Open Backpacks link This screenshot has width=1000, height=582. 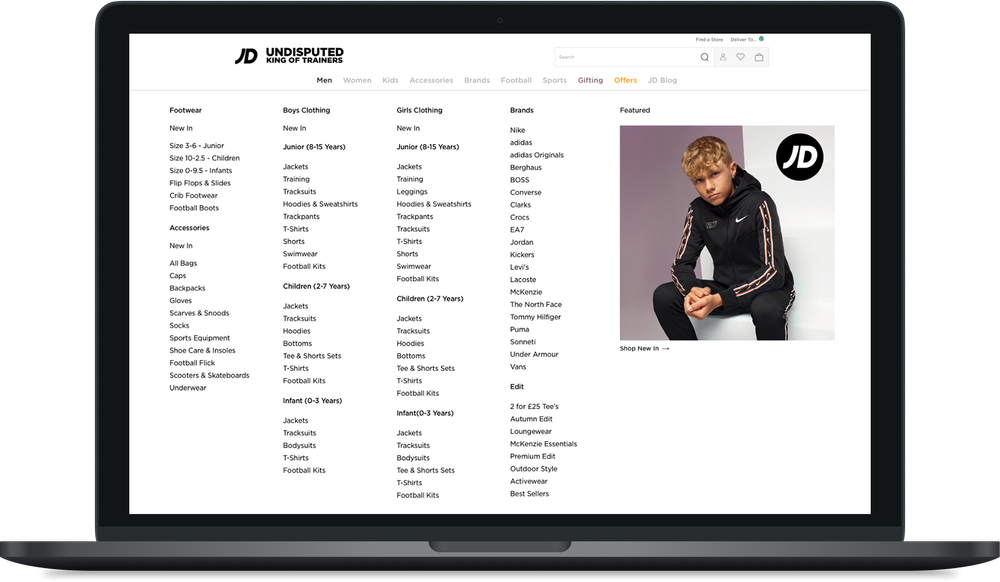click(x=187, y=288)
